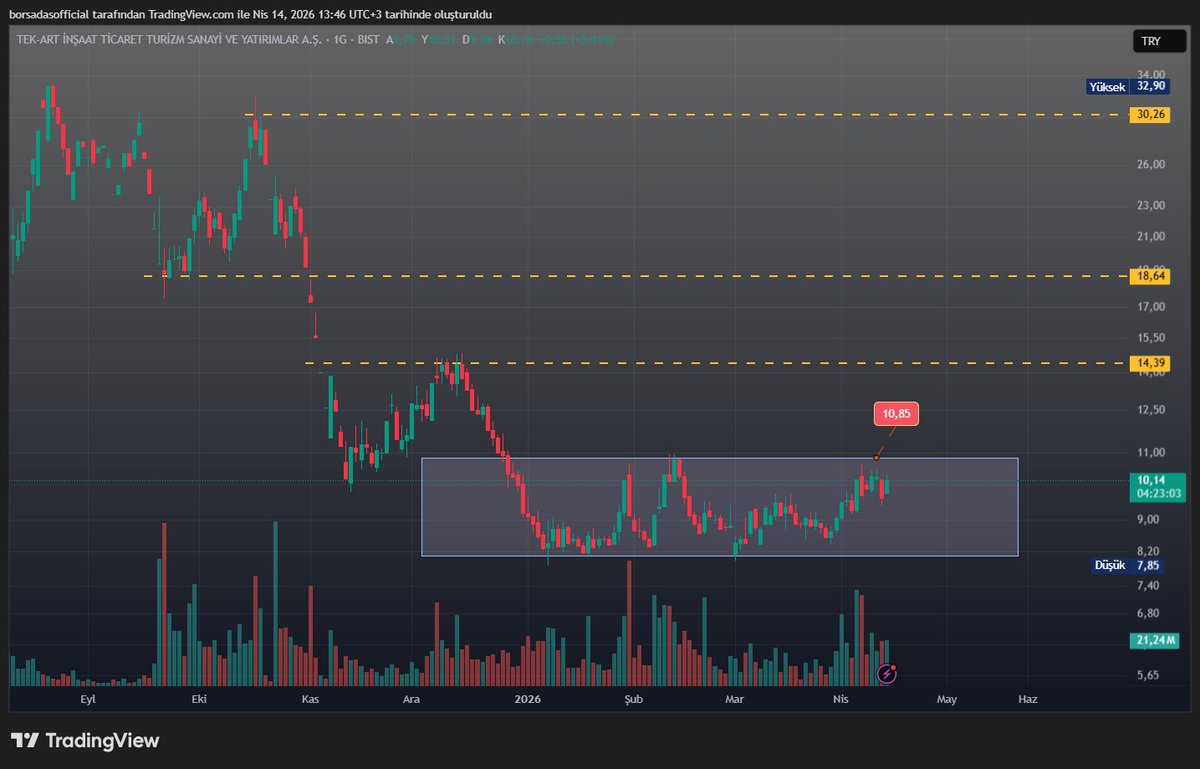Click the 23,00 price axis value
Screen dimensions: 1200x769
click(1151, 205)
